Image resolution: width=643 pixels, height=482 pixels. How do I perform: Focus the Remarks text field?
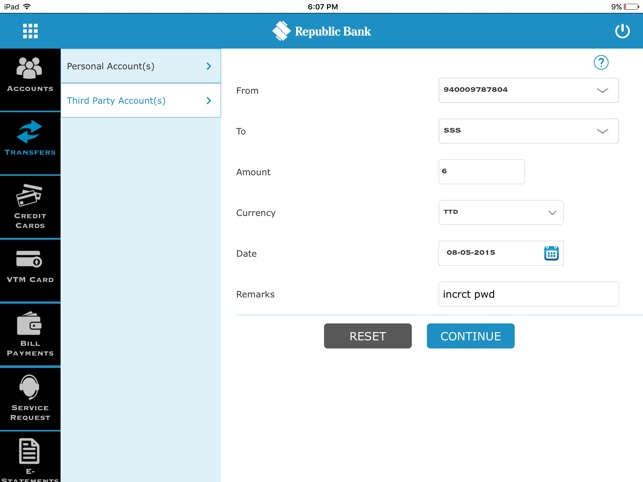529,294
